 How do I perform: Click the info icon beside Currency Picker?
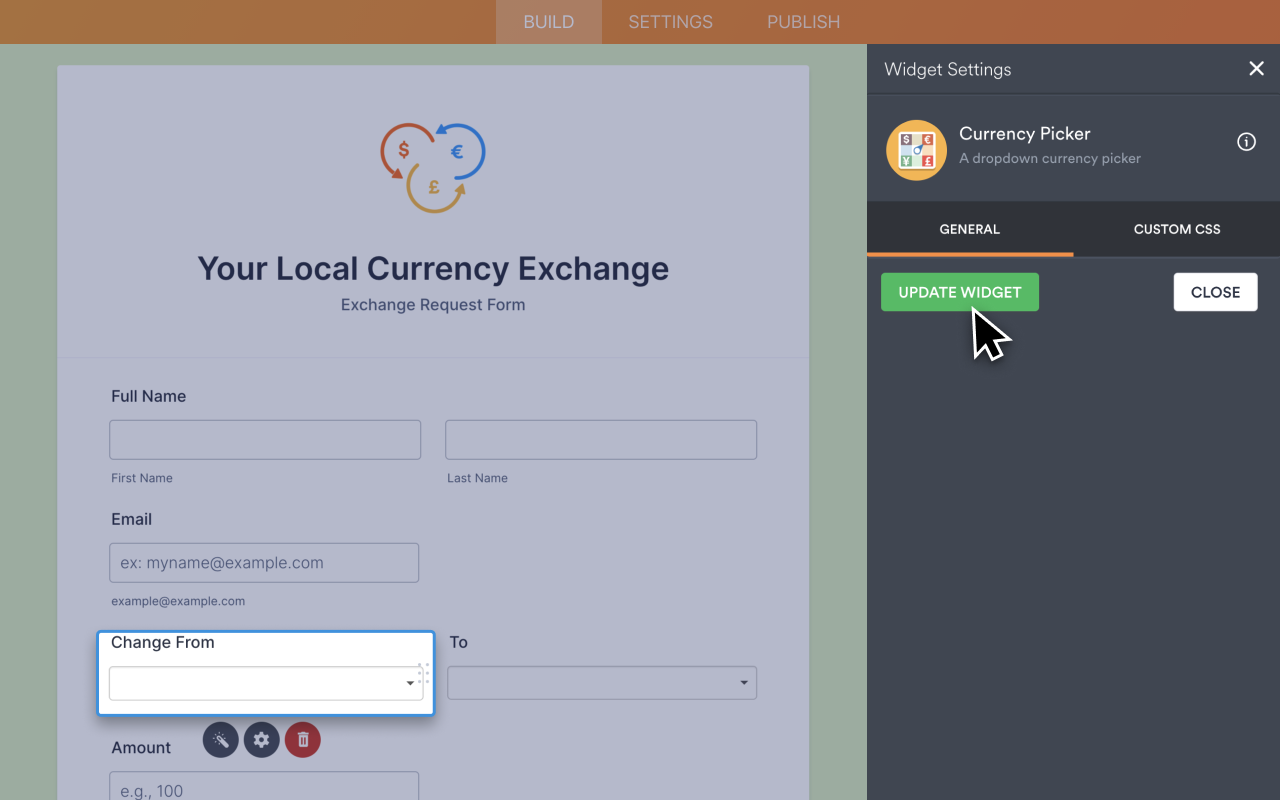(1246, 141)
